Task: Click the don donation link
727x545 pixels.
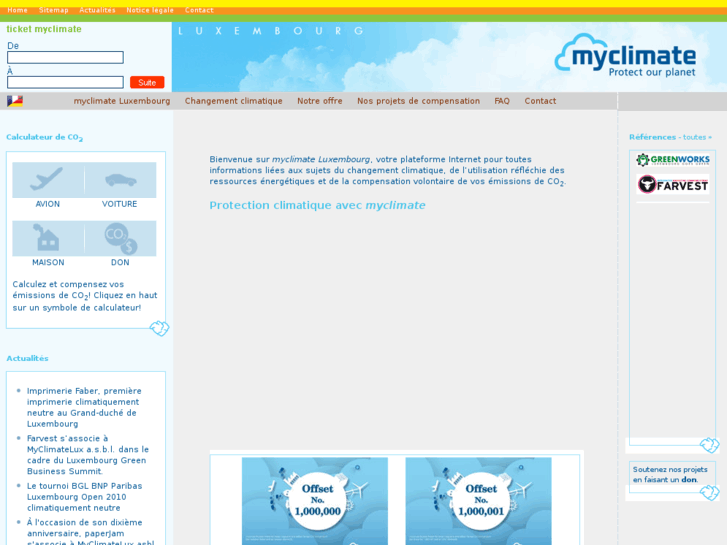Action: pyautogui.click(x=689, y=480)
